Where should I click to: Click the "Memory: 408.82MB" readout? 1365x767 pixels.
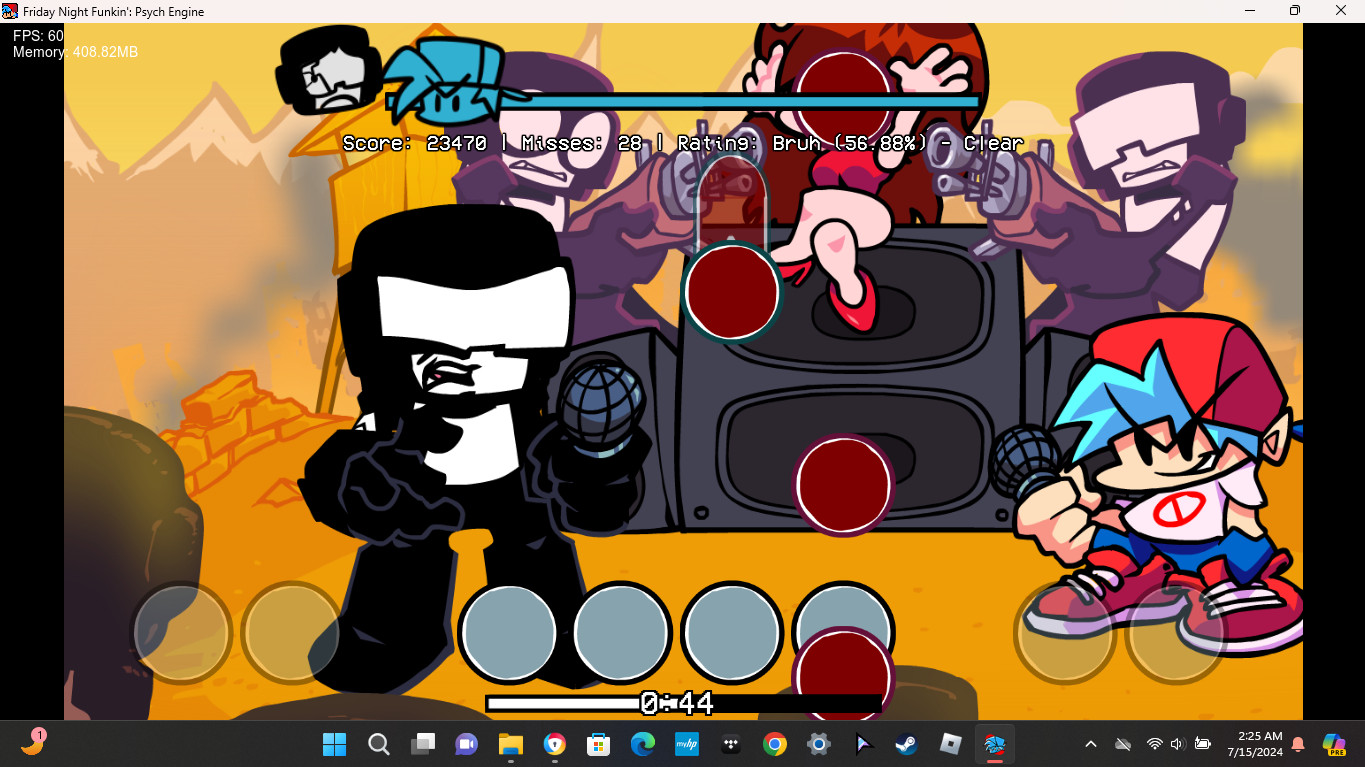(75, 52)
